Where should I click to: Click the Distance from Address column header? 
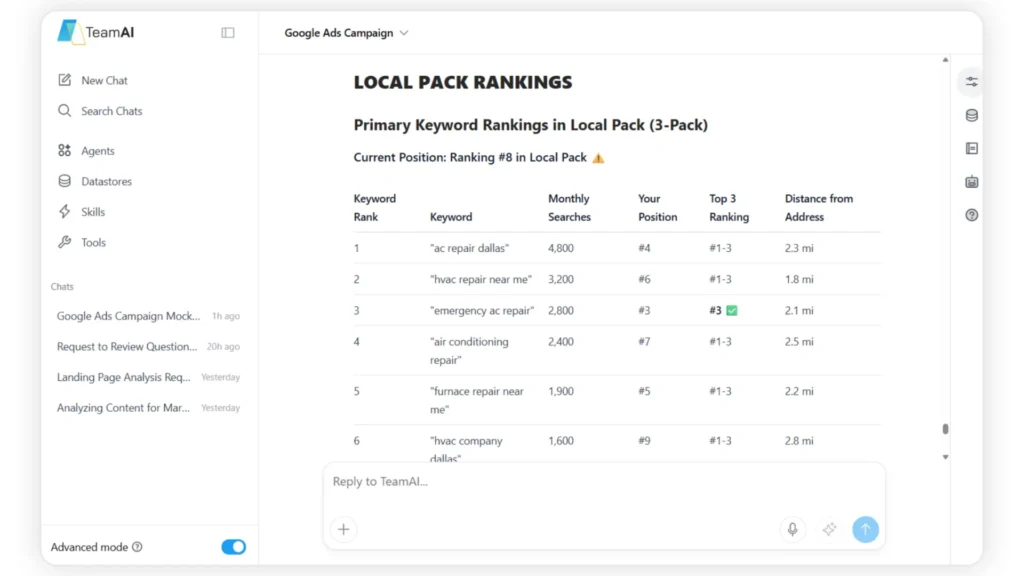point(819,208)
